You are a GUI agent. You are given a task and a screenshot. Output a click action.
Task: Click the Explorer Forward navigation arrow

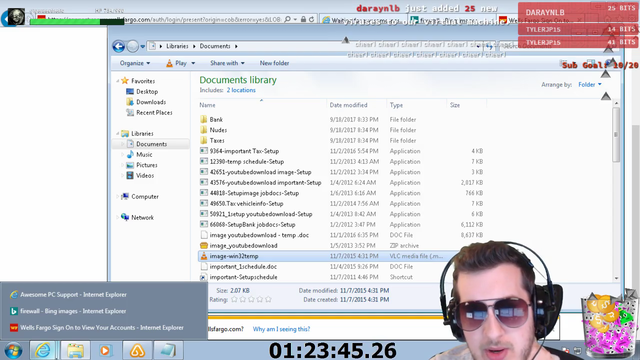[132, 47]
